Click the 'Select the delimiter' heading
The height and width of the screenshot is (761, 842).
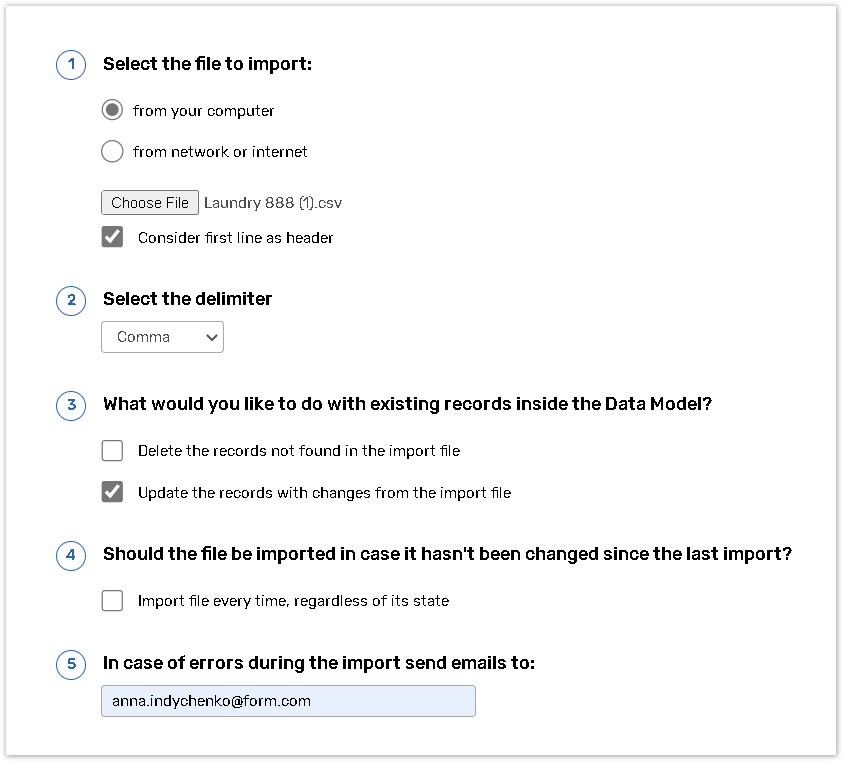[x=188, y=299]
